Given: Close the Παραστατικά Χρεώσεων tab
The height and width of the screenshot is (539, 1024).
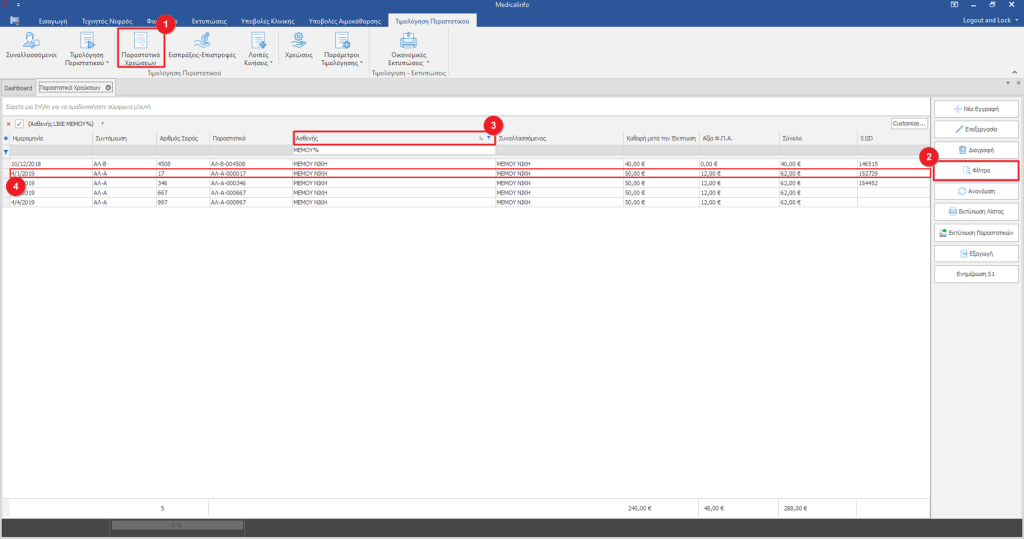Looking at the screenshot, I should tap(109, 88).
